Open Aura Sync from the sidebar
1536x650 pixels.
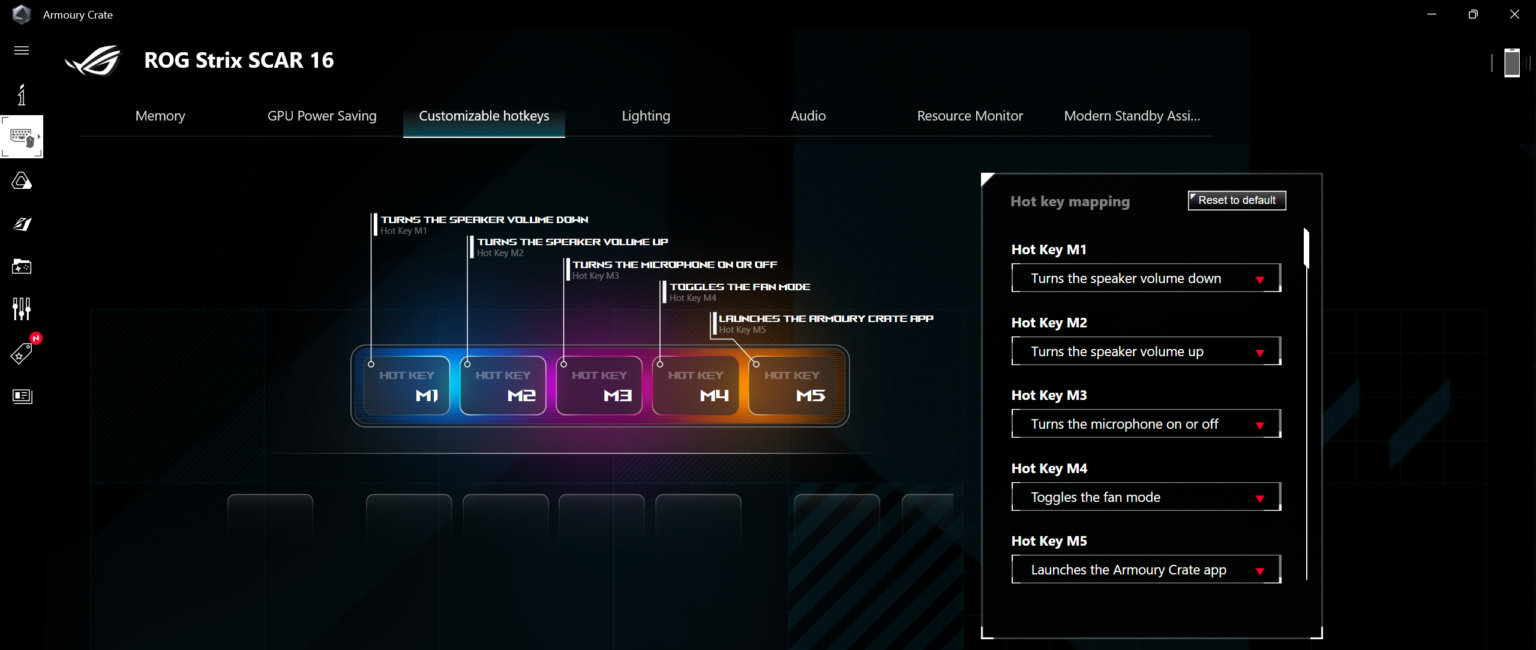(20, 180)
